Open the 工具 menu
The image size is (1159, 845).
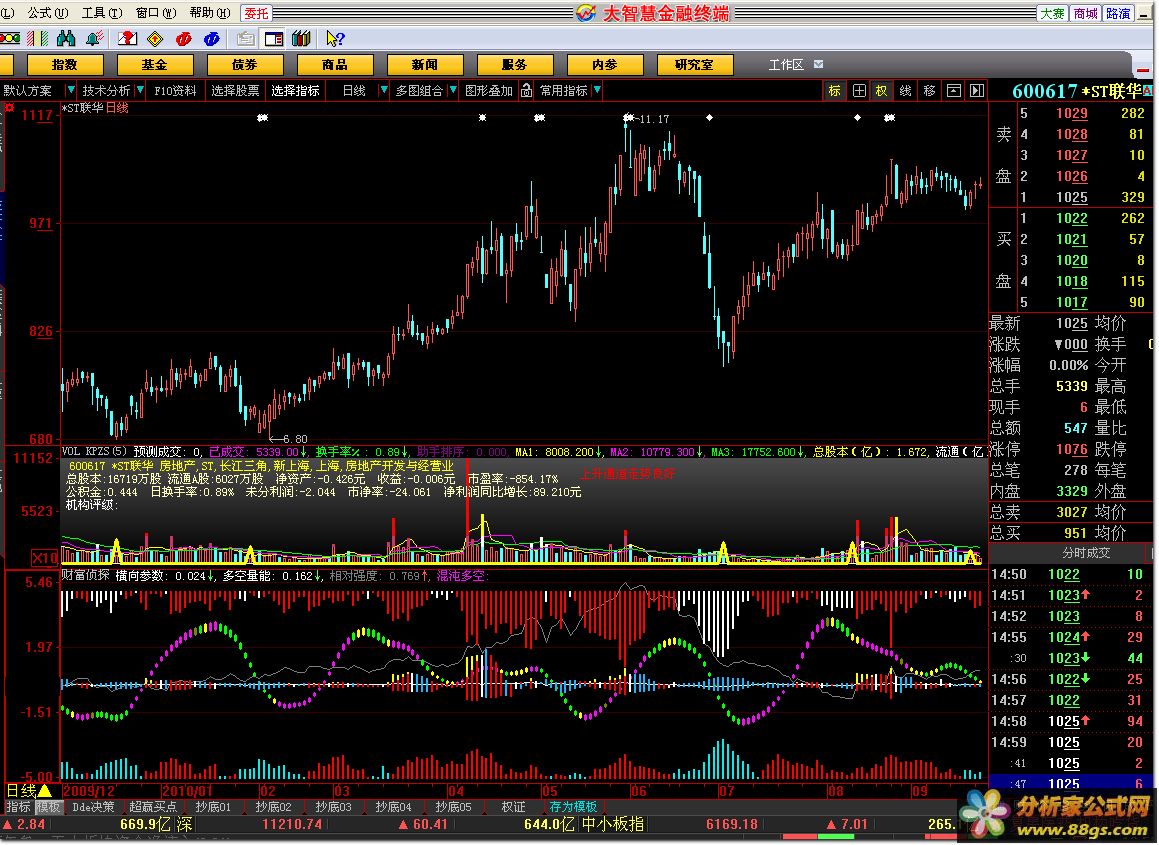tap(102, 13)
